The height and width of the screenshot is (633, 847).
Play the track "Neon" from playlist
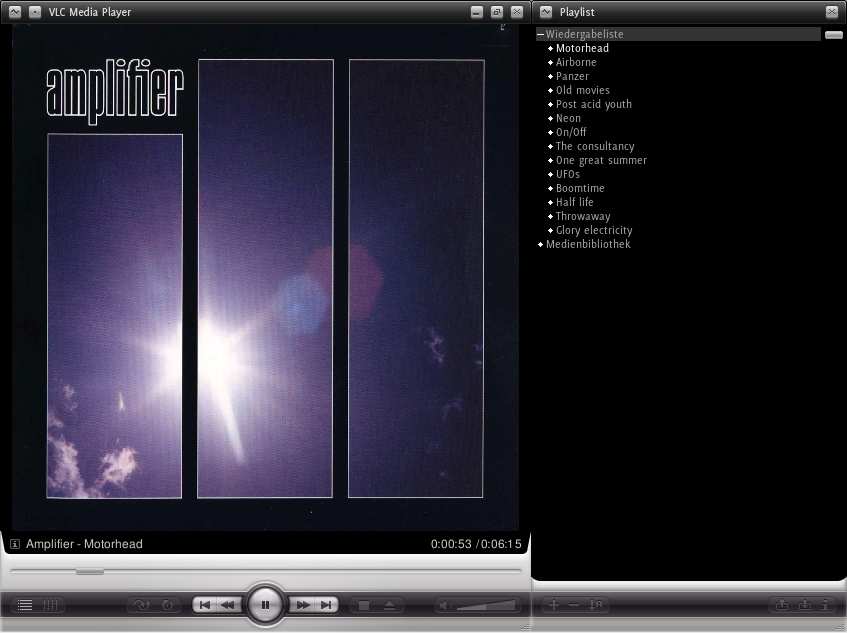tap(568, 118)
